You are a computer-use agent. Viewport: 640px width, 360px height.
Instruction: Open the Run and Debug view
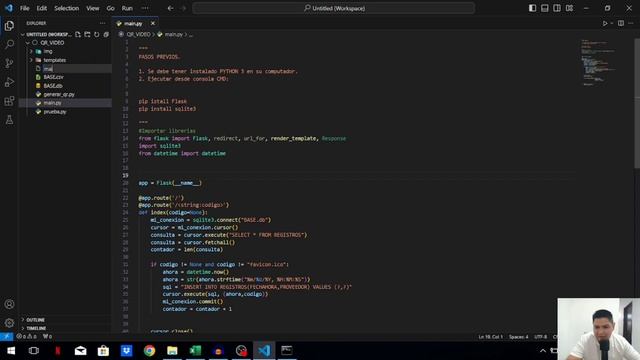point(9,82)
